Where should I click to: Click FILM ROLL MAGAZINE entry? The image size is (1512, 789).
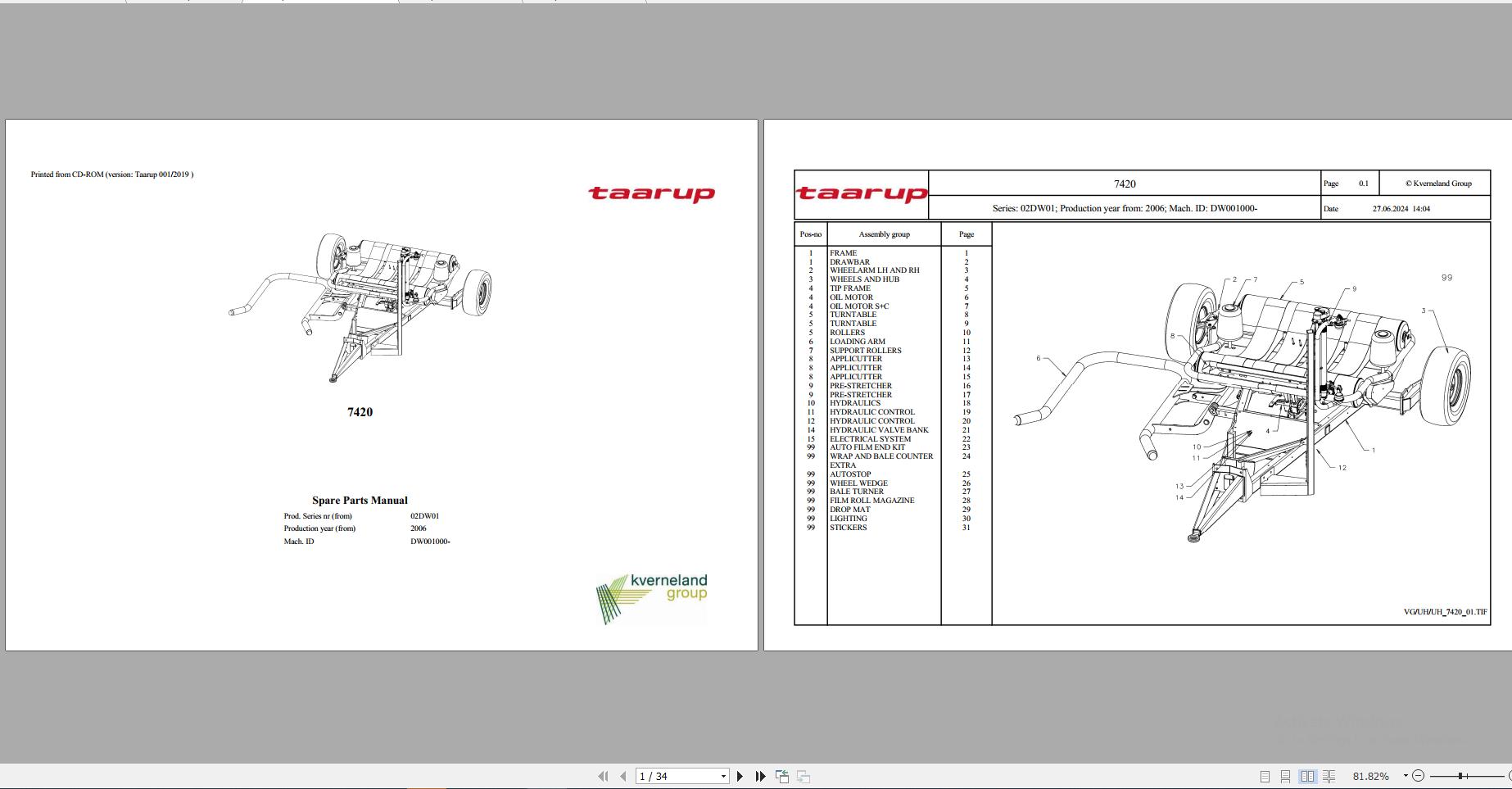[x=871, y=501]
